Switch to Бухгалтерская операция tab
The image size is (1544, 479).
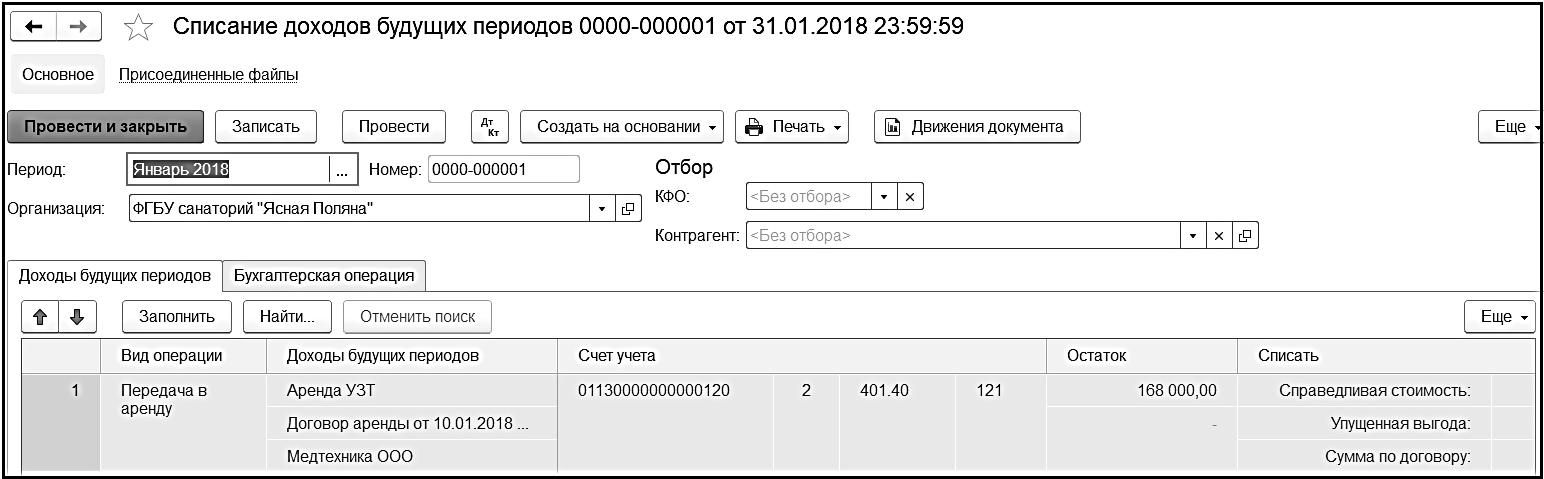[x=324, y=275]
